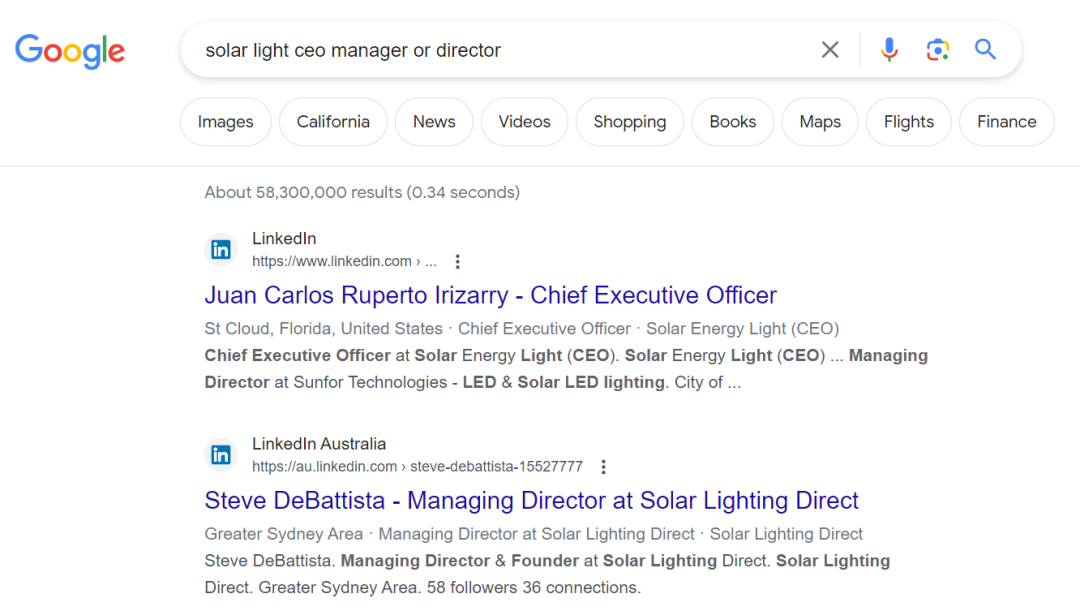Open more options for the LinkedIn result
This screenshot has height=611, width=1080.
click(x=457, y=262)
